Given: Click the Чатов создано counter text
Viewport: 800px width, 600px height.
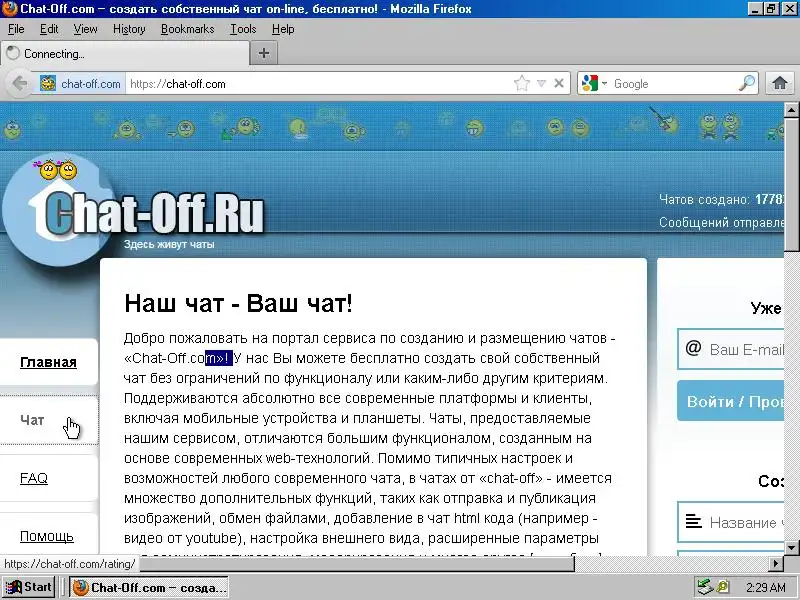Looking at the screenshot, I should tap(721, 199).
